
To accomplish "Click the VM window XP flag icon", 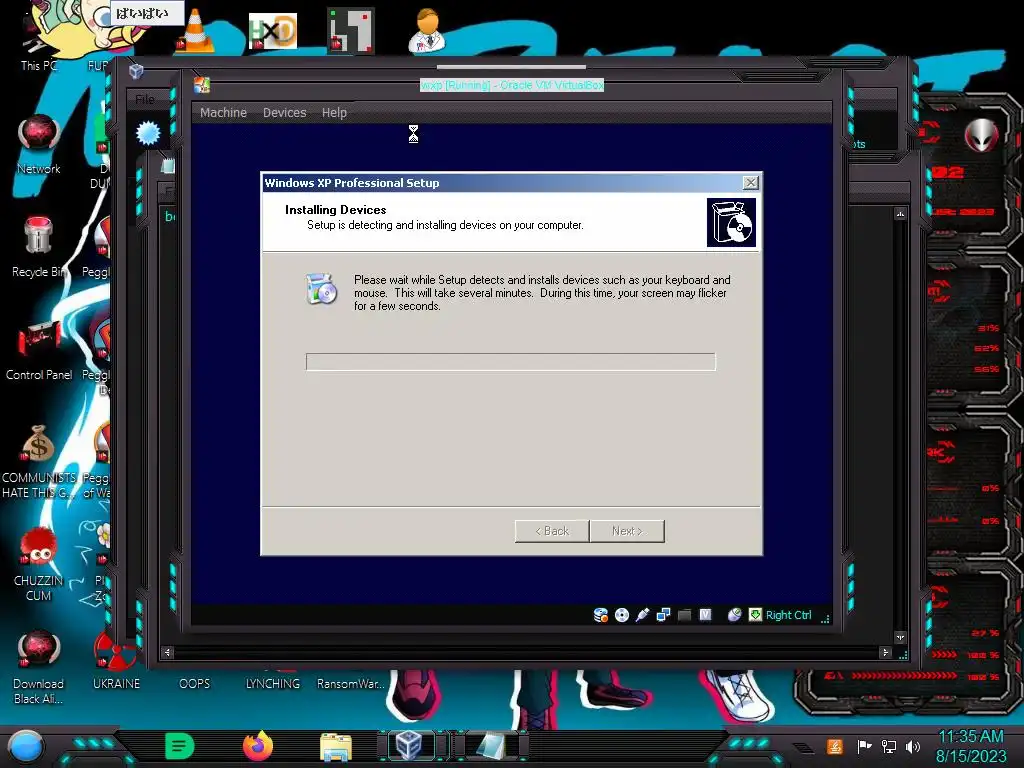I will [x=202, y=85].
